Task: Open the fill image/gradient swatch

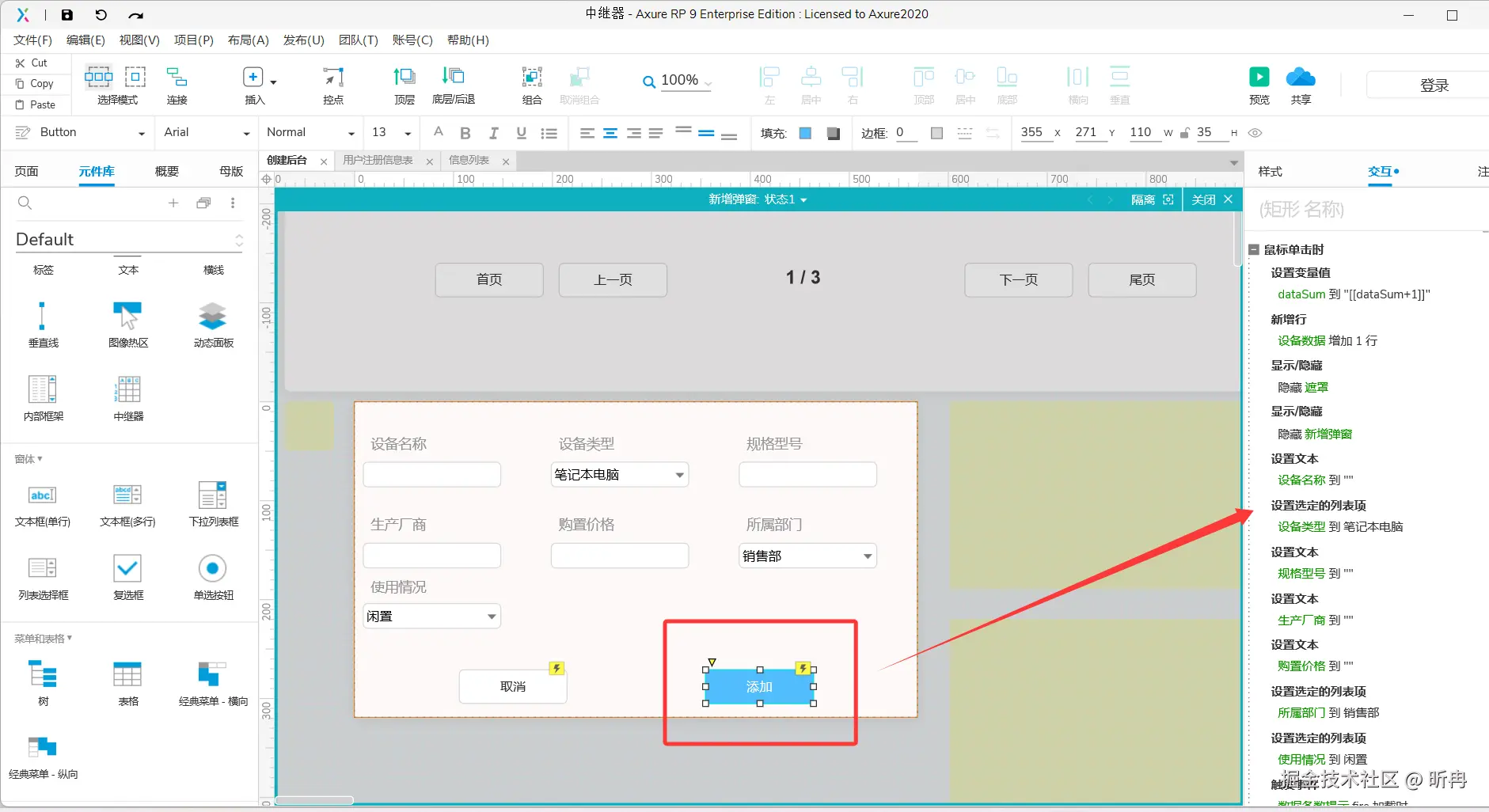Action: pos(833,133)
